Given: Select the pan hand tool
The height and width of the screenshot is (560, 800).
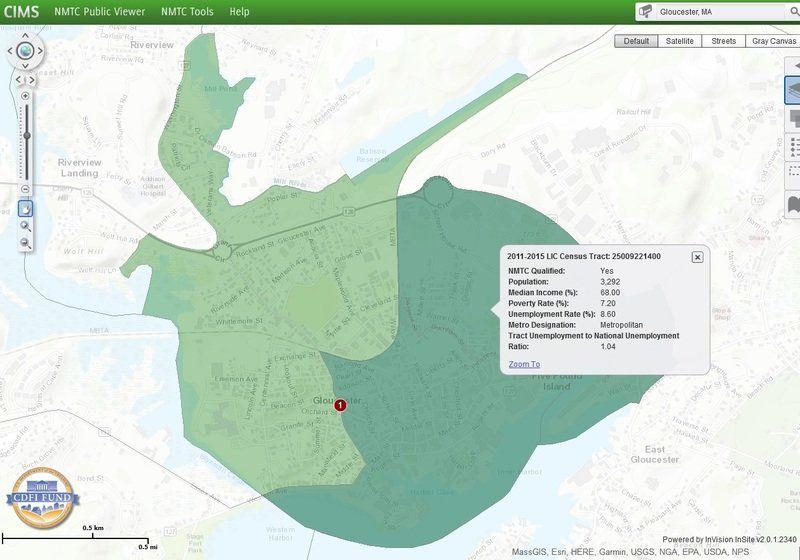Looking at the screenshot, I should coord(26,208).
